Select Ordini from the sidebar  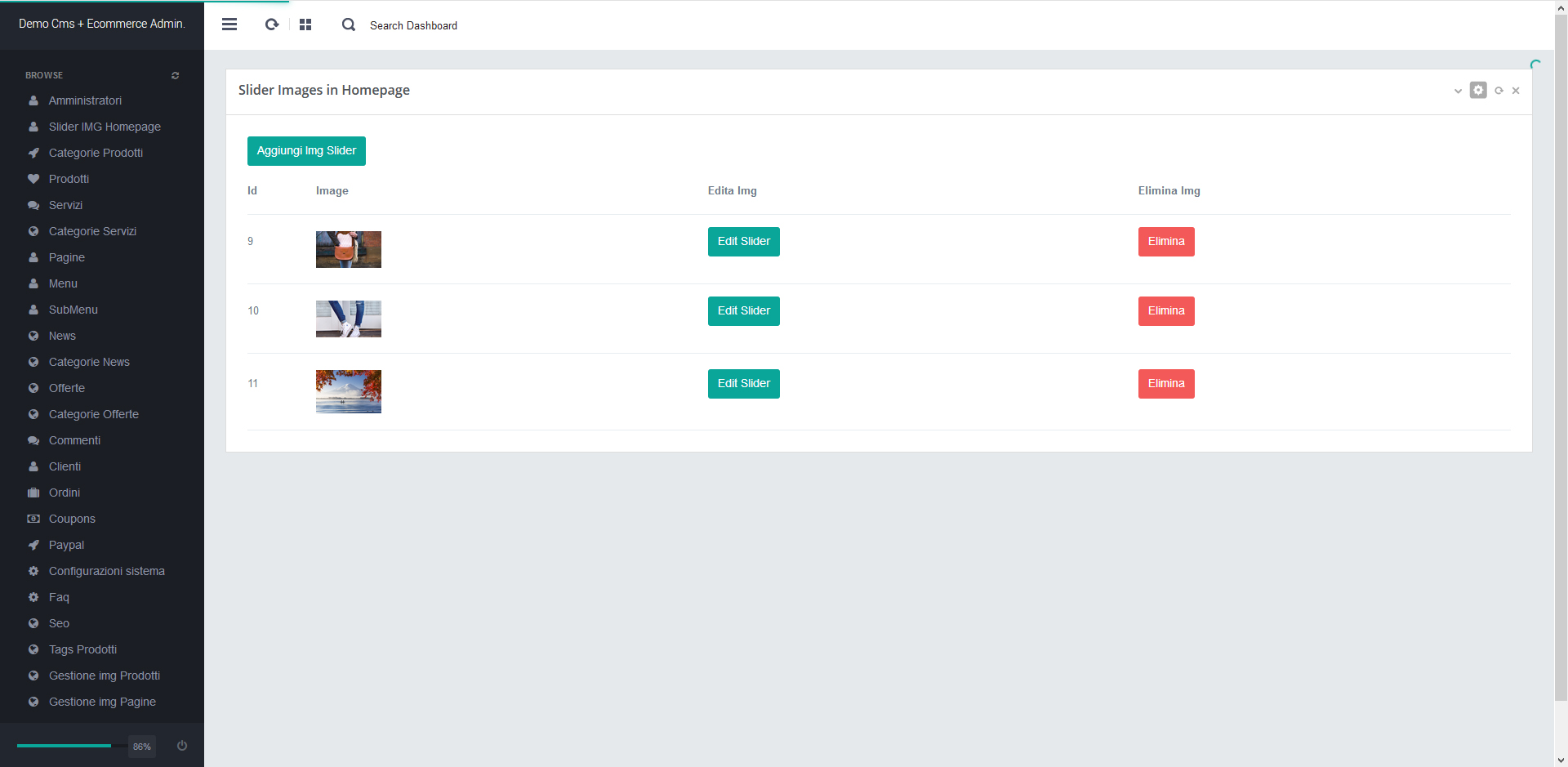click(65, 493)
